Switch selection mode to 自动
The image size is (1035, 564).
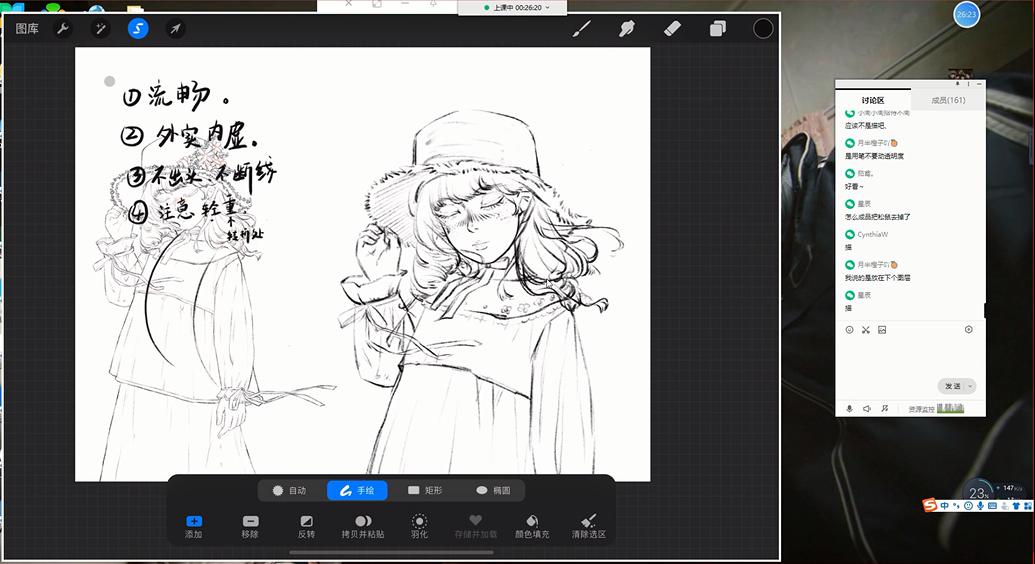[x=289, y=490]
